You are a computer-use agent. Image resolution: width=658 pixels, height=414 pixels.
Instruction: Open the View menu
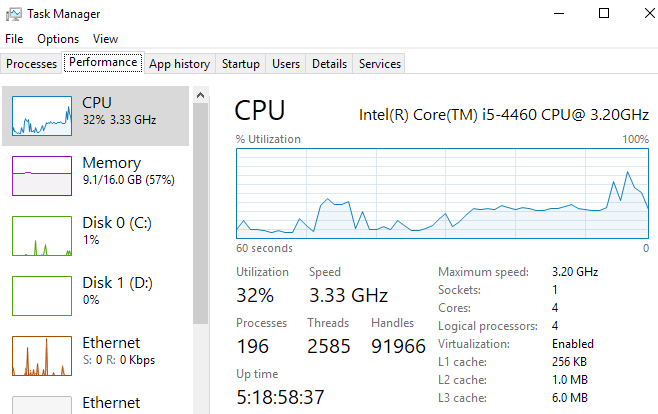[105, 39]
